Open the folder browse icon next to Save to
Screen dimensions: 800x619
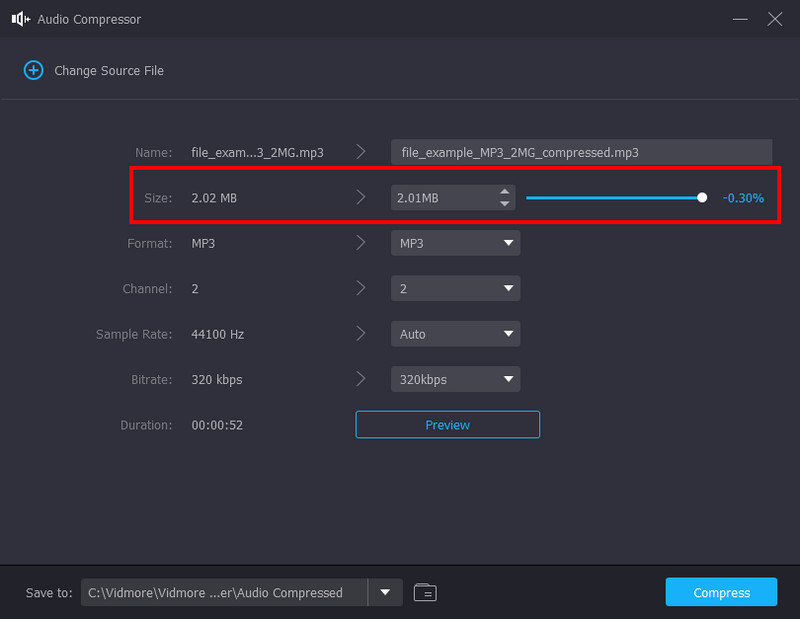424,592
